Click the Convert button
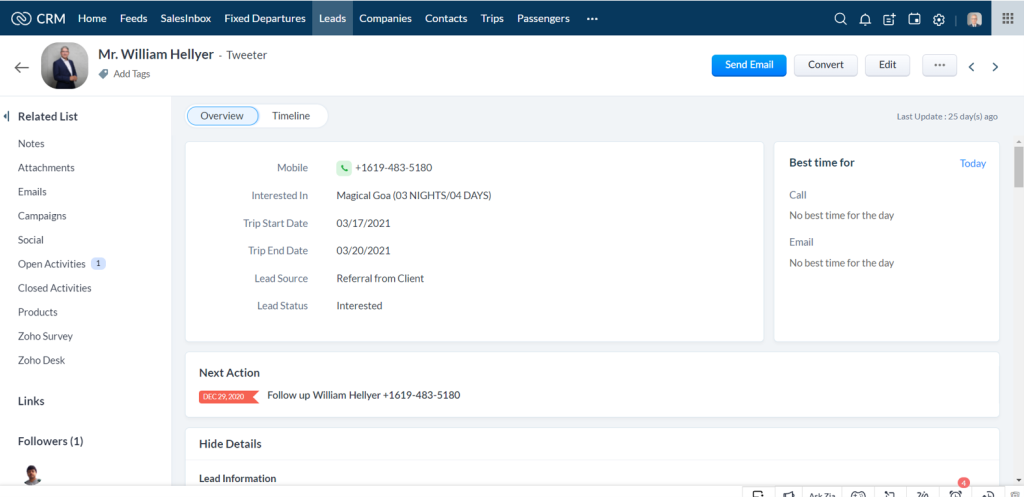The height and width of the screenshot is (497, 1024). (x=825, y=65)
